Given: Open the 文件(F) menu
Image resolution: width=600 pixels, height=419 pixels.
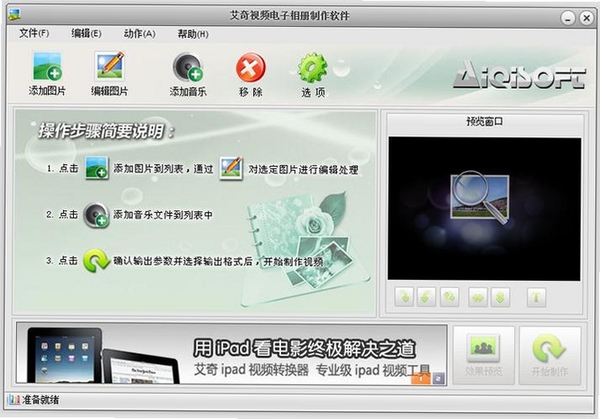Looking at the screenshot, I should pos(34,34).
